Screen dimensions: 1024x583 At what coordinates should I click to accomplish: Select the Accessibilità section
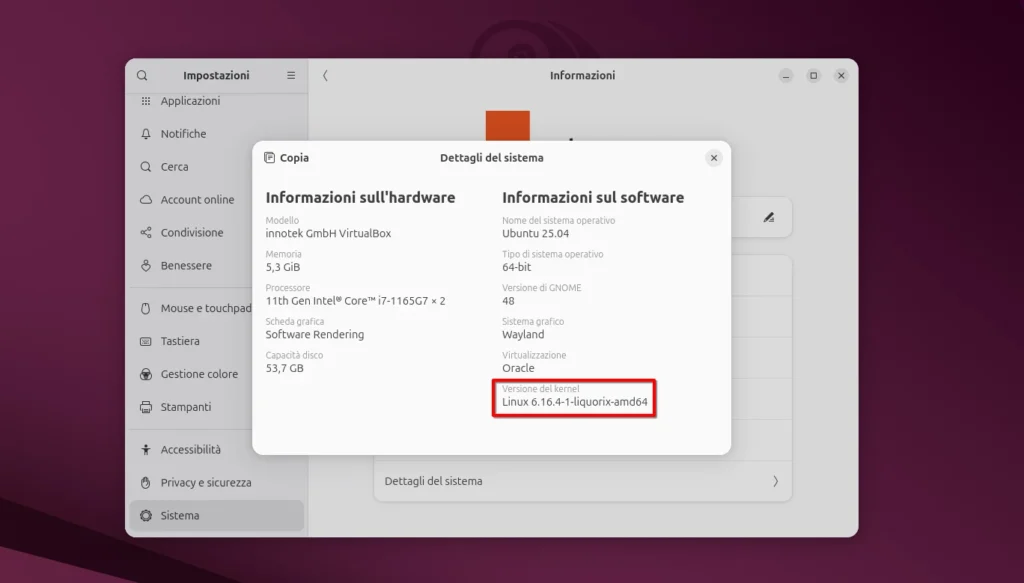[190, 449]
